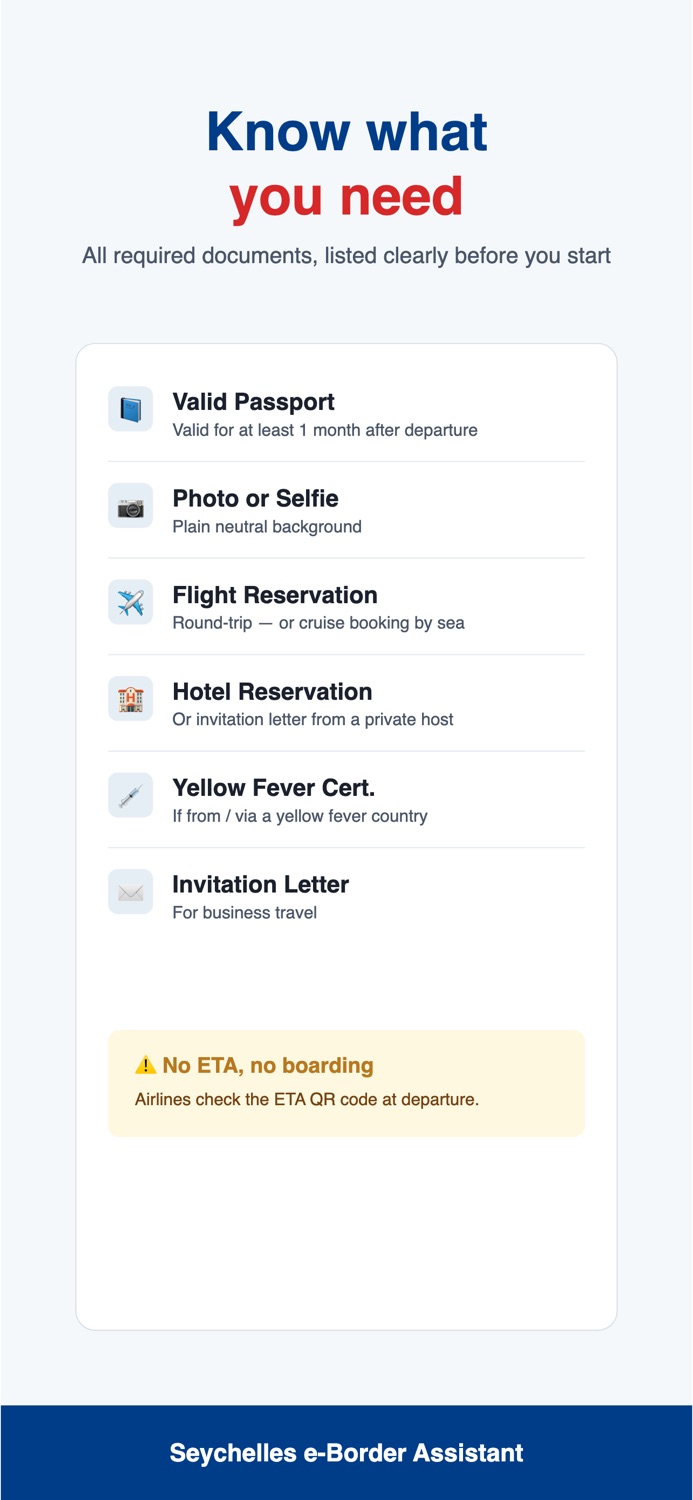Click the syringe icon for Yellow Fever
The image size is (693, 1500).
pos(130,795)
